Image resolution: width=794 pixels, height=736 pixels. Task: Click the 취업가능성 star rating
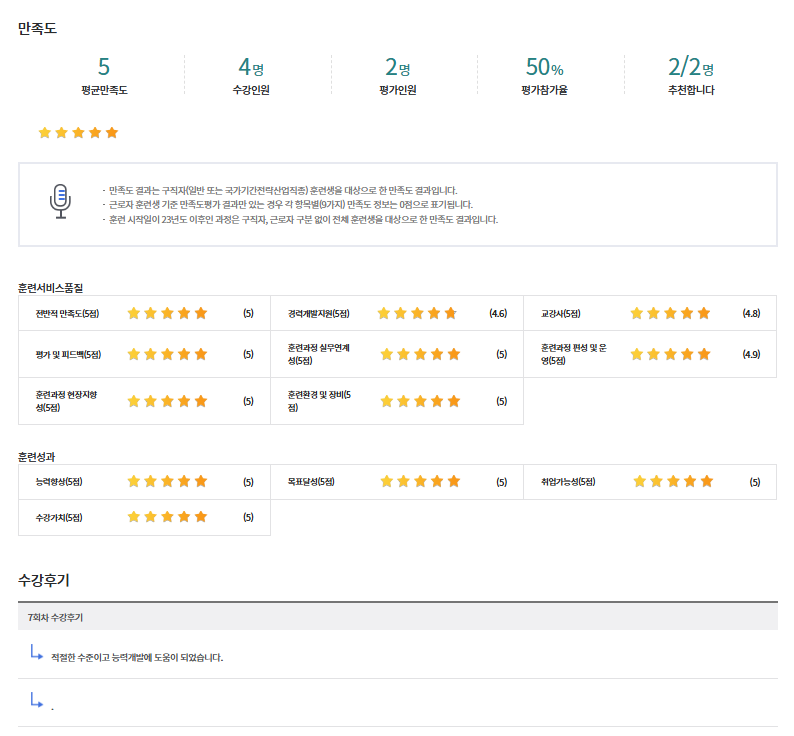[673, 481]
